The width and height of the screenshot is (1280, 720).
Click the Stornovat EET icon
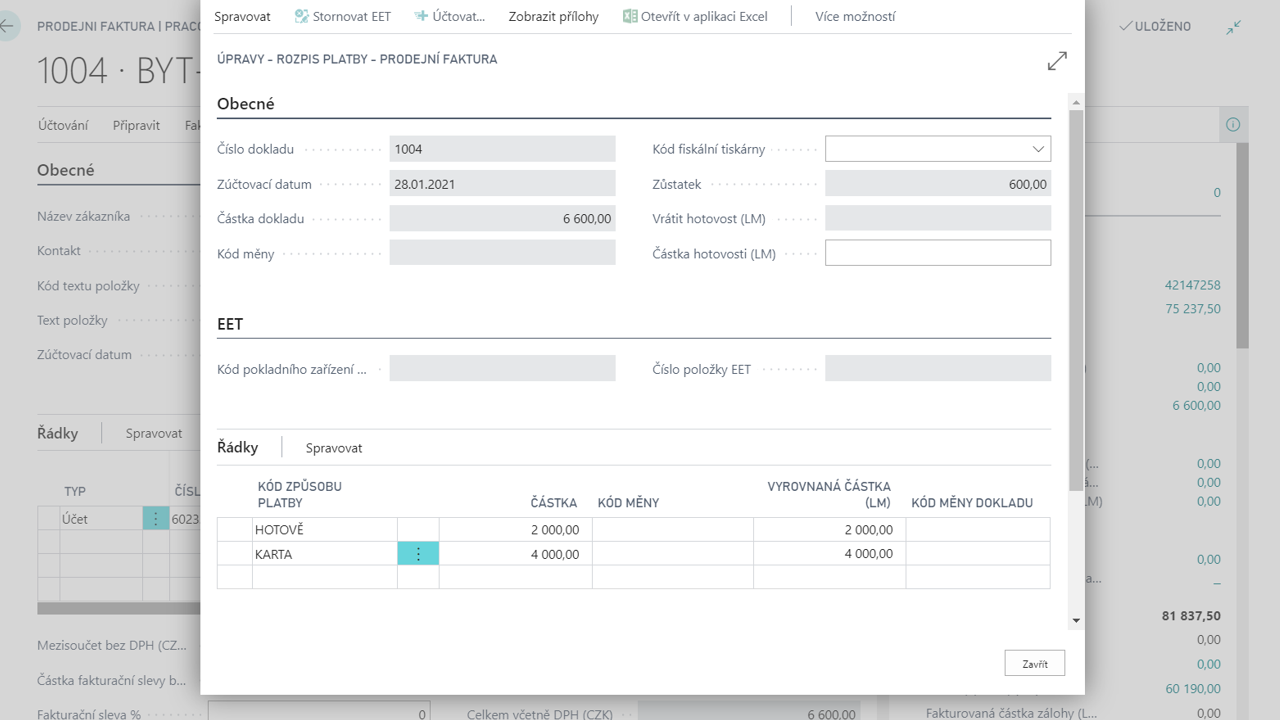coord(301,16)
